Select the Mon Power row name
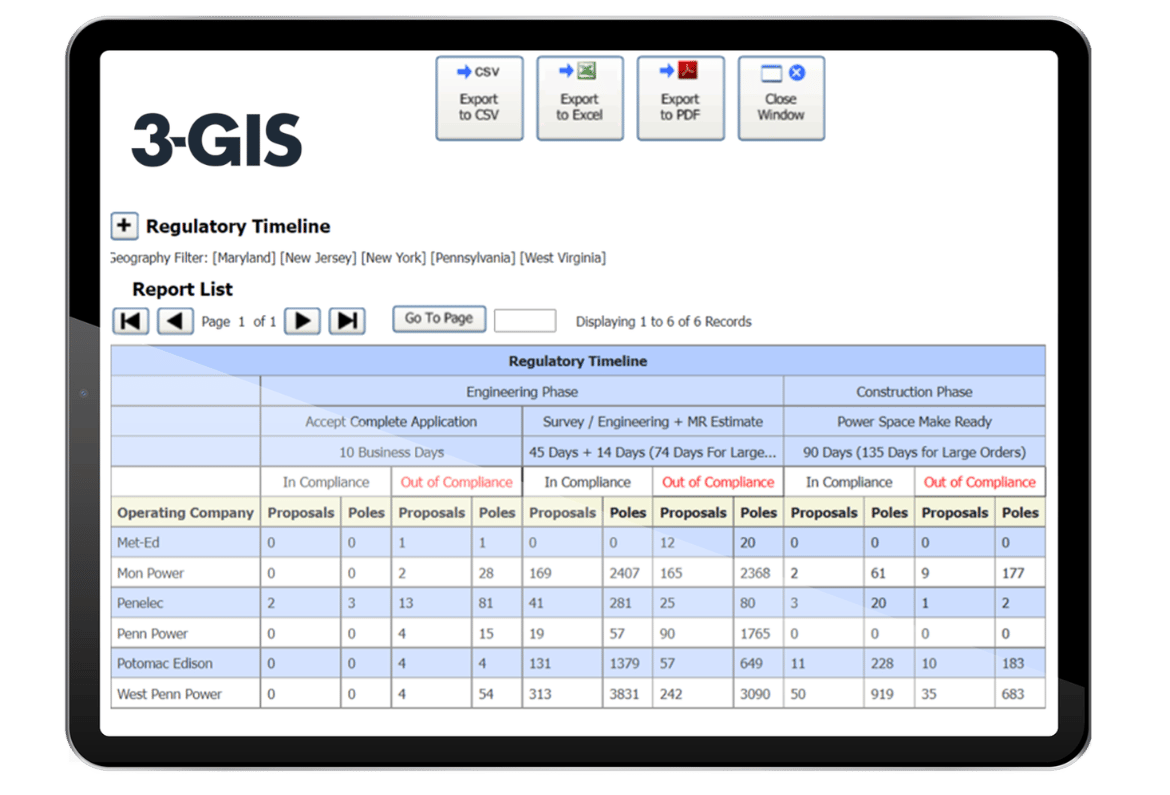Viewport: 1170px width, 795px height. click(x=150, y=573)
